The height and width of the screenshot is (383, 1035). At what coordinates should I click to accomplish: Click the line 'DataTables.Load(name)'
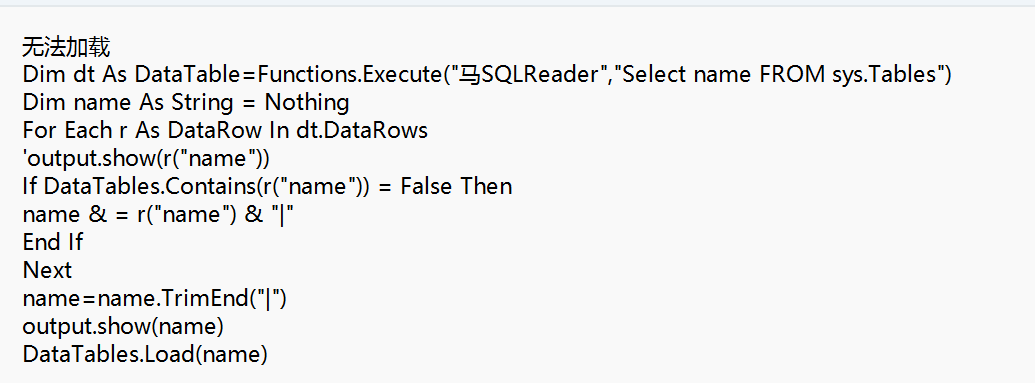click(x=145, y=355)
